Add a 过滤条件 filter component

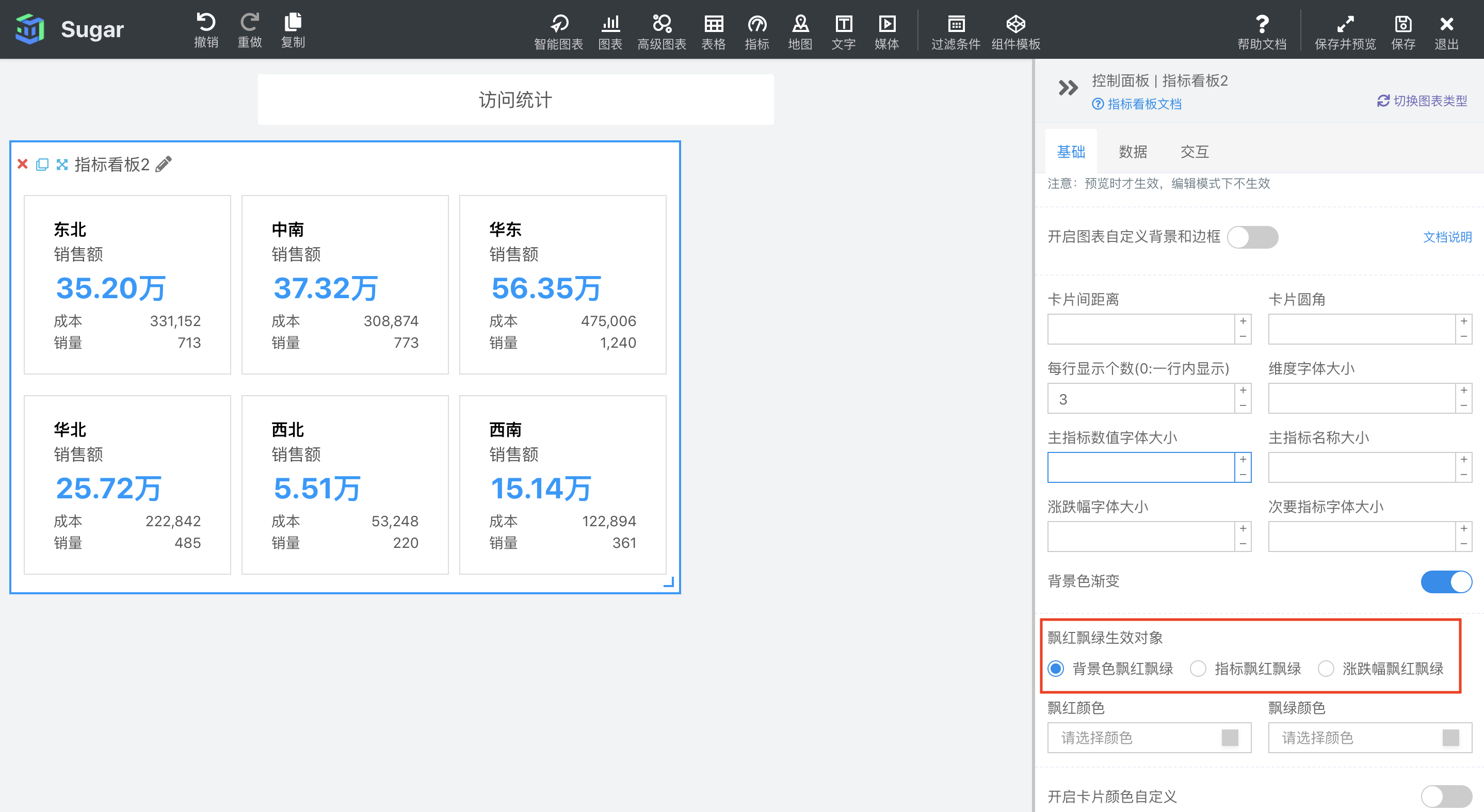click(956, 31)
